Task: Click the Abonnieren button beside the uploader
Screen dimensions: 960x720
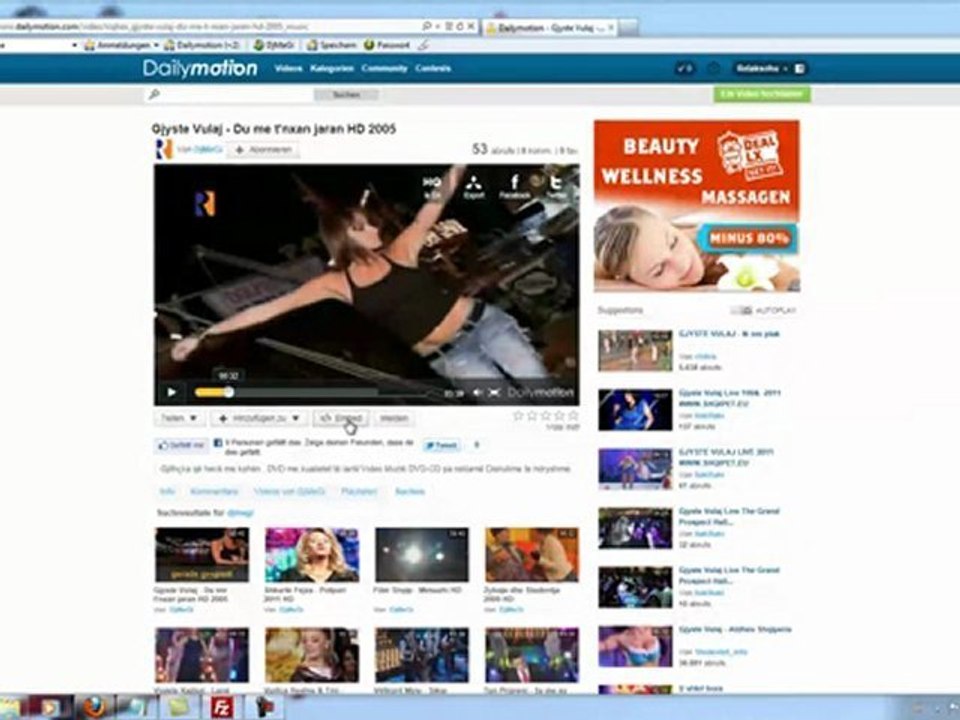Action: (264, 149)
